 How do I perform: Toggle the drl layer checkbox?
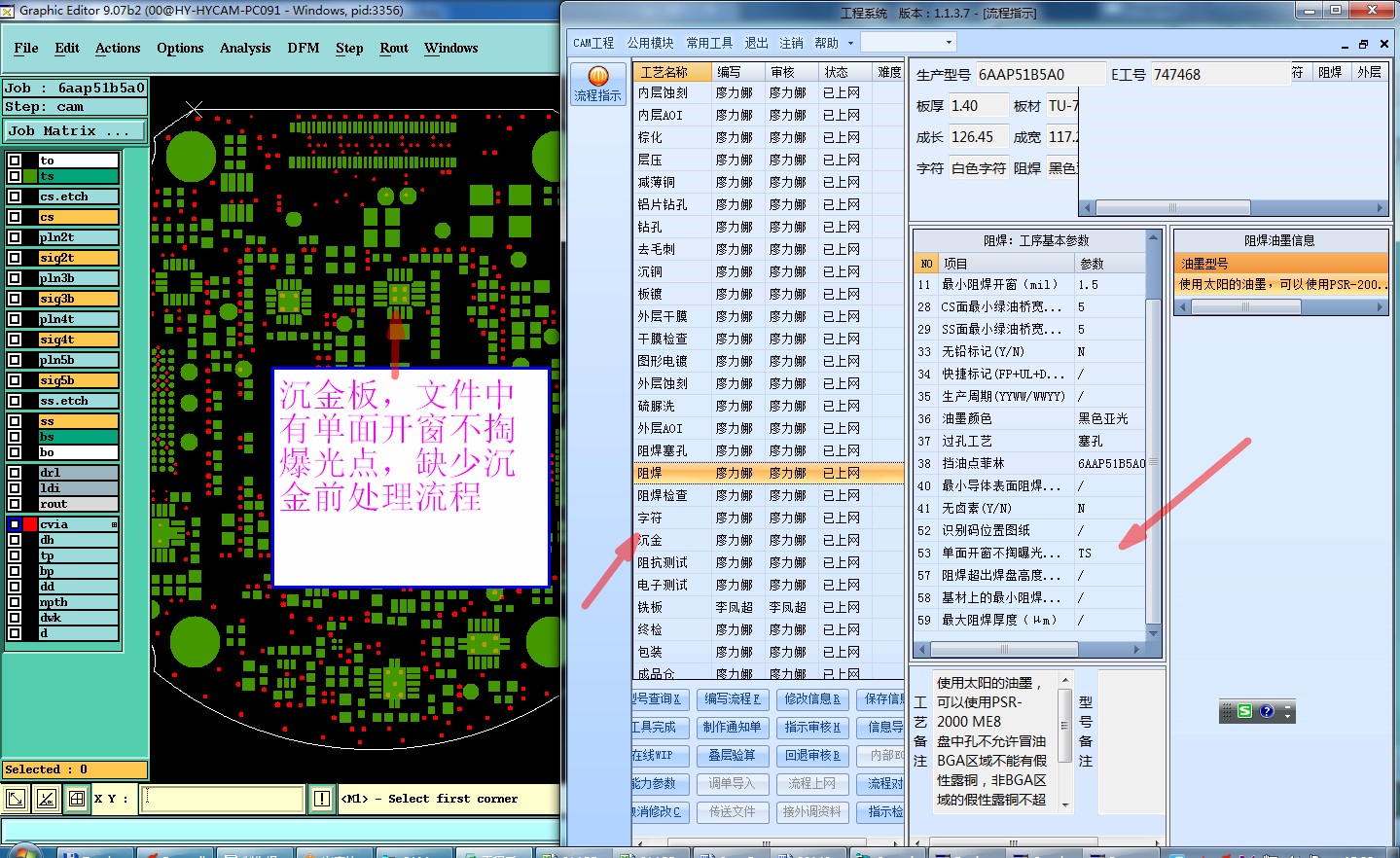tap(15, 473)
